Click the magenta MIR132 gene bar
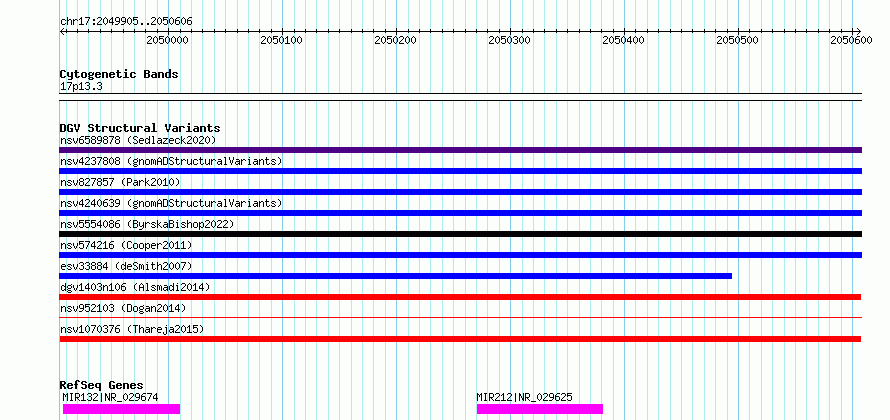Screen dimensions: 890x420 [x=121, y=409]
